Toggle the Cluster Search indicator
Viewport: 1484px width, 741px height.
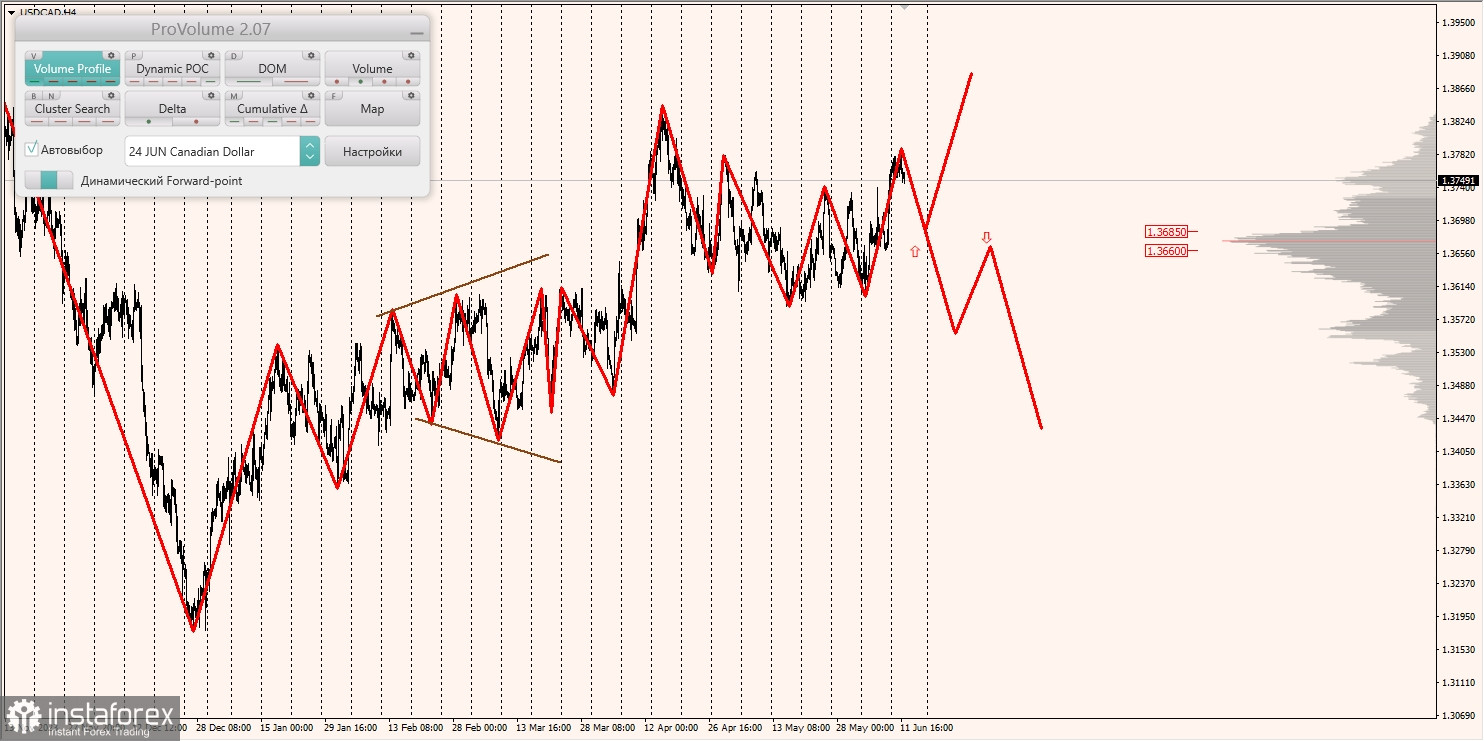click(x=72, y=109)
